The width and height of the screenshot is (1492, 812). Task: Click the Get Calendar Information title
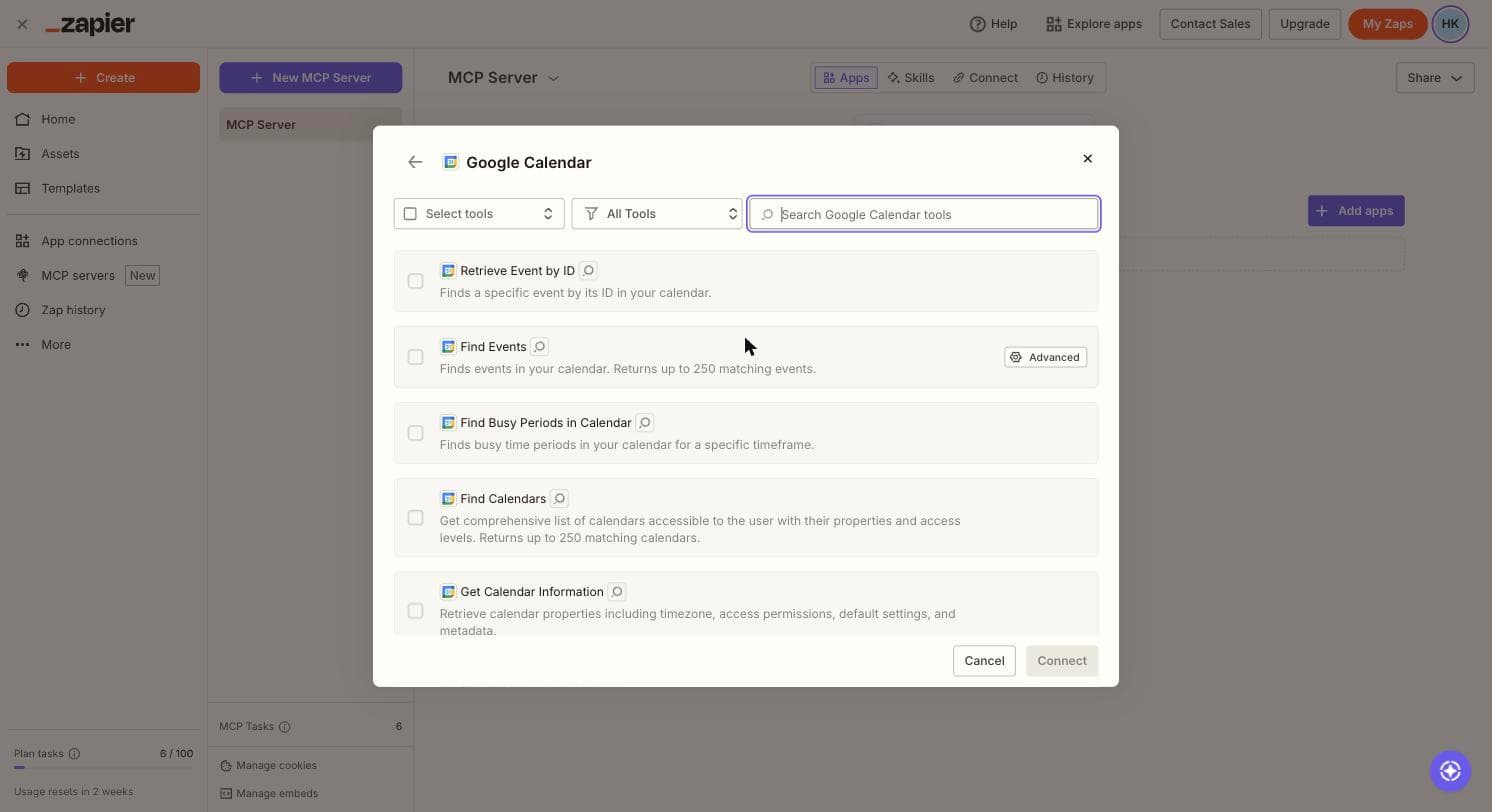tap(532, 592)
